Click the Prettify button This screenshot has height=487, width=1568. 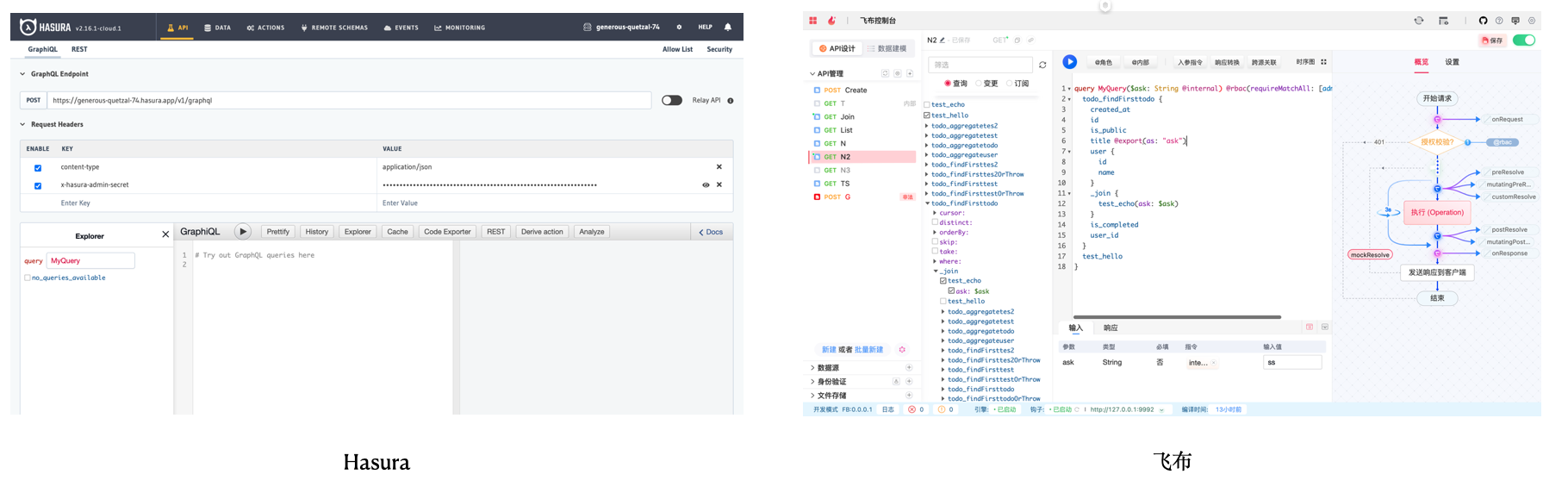pos(277,232)
